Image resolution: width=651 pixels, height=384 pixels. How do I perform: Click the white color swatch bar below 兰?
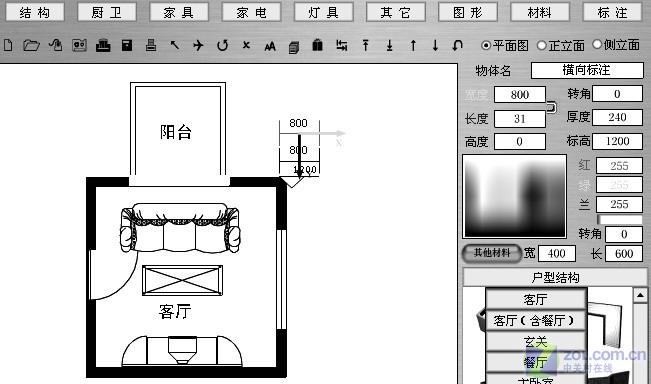(x=619, y=219)
